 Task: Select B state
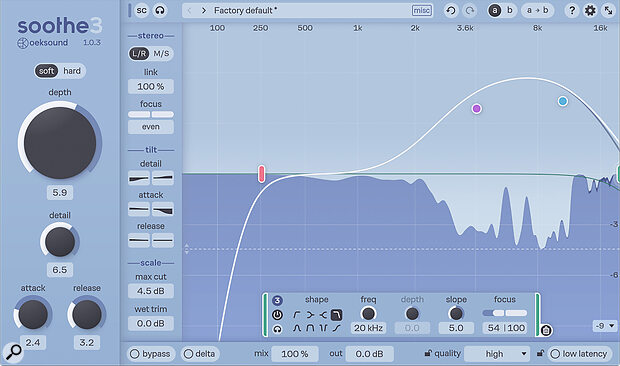click(x=510, y=11)
